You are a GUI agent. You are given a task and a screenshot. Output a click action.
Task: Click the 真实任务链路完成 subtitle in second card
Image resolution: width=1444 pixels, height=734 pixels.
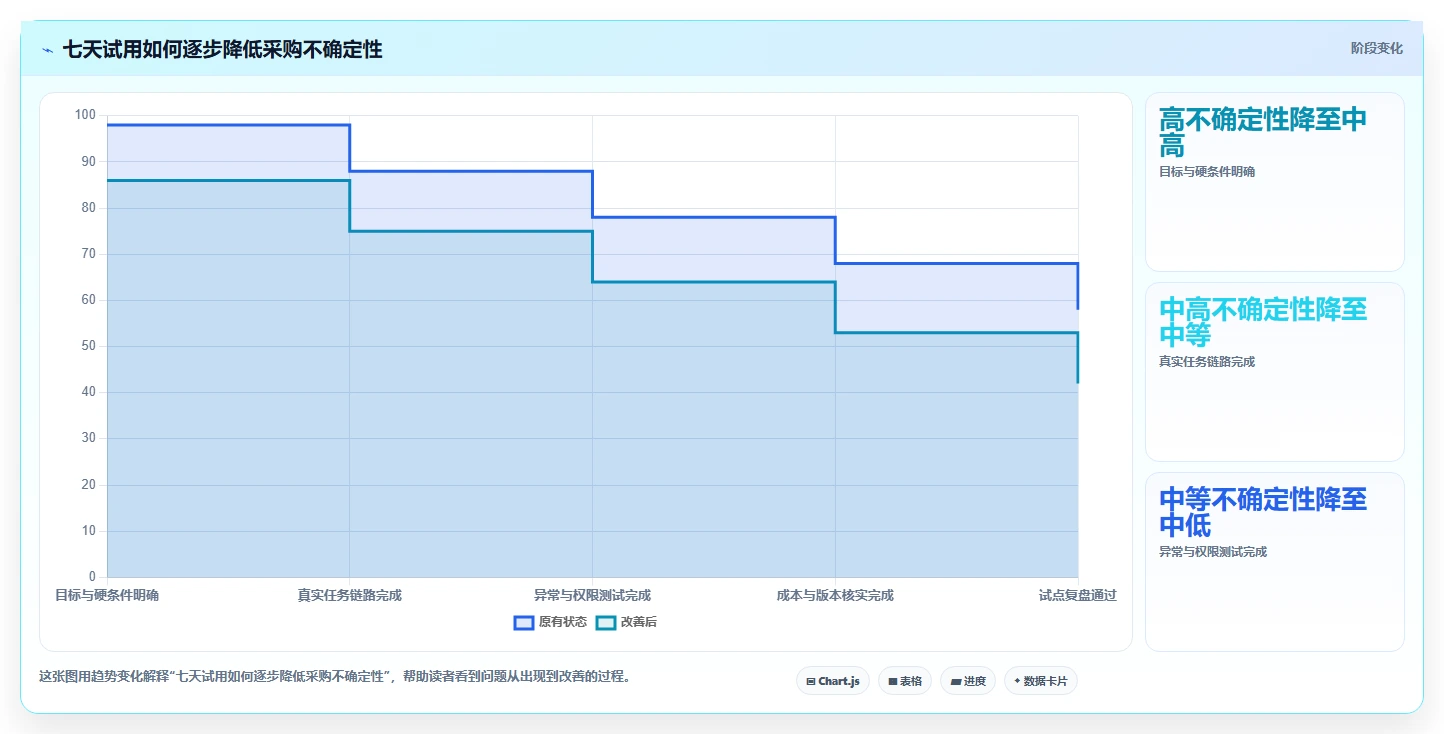(1207, 362)
